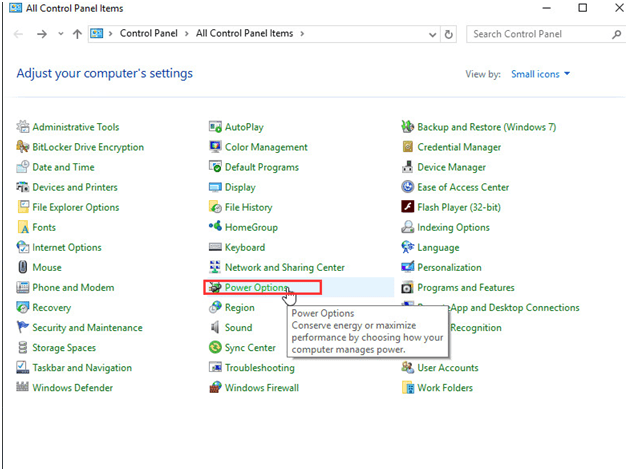Open the Programs and Features link
This screenshot has height=471, width=628.
[x=466, y=288]
